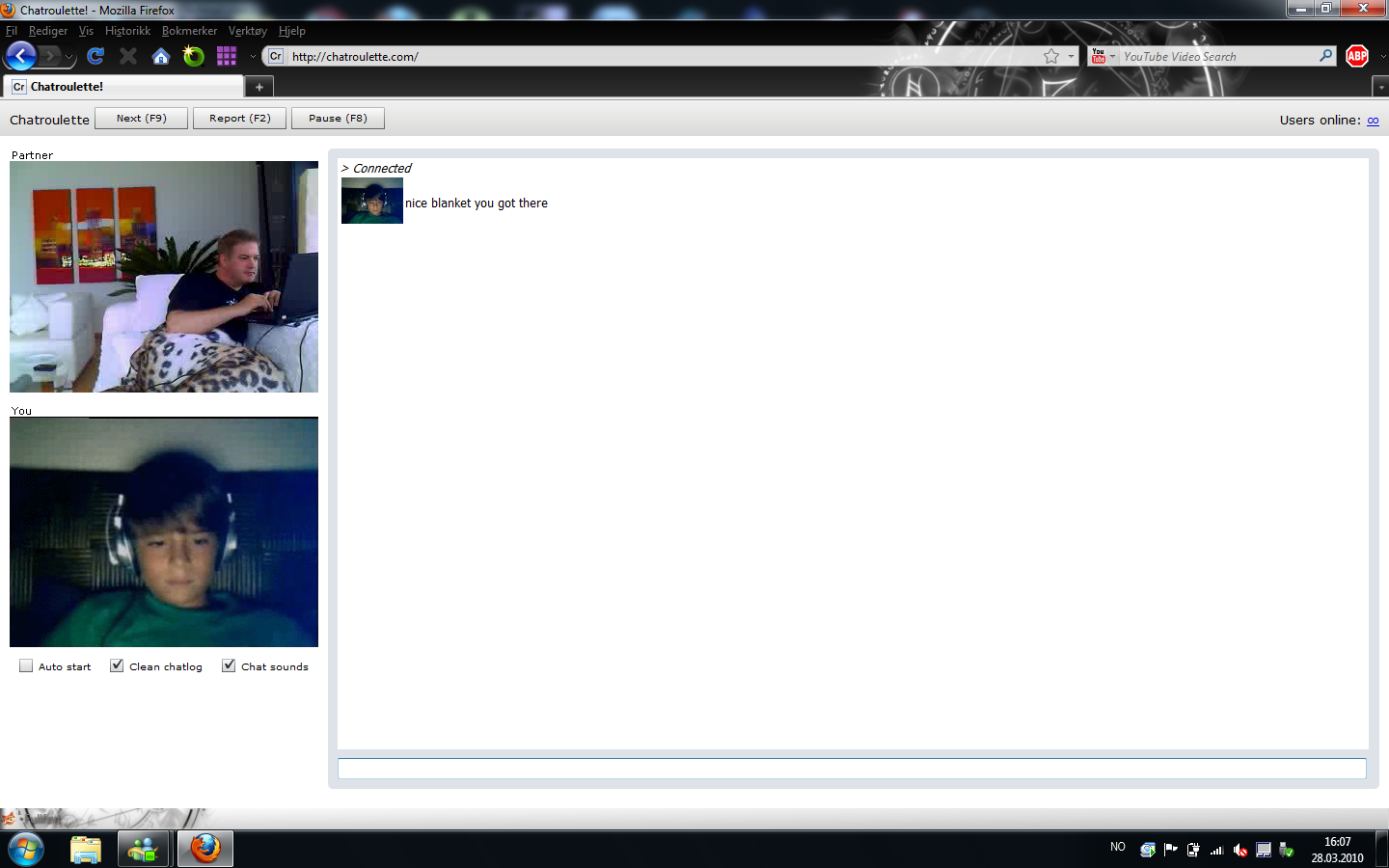Open the Bokmerker menu

click(x=189, y=31)
